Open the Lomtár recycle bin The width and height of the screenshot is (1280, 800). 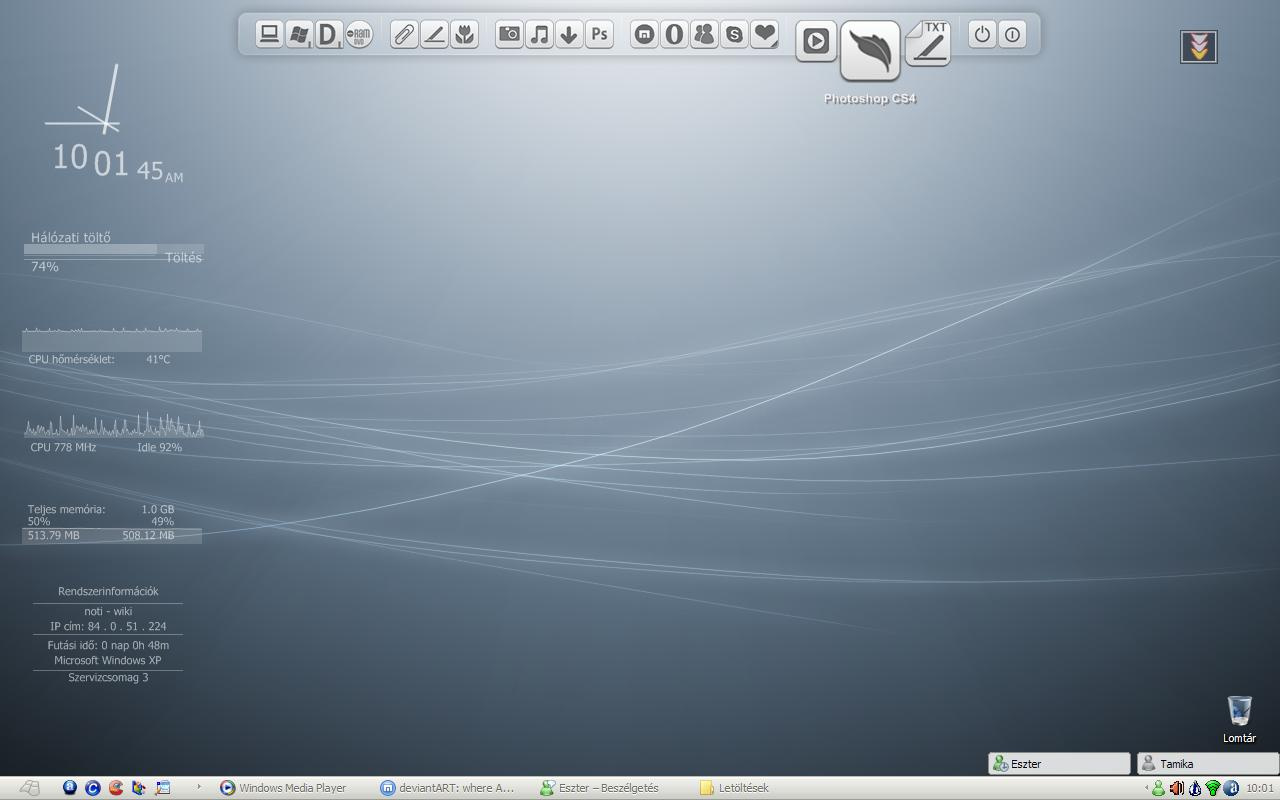pos(1239,719)
